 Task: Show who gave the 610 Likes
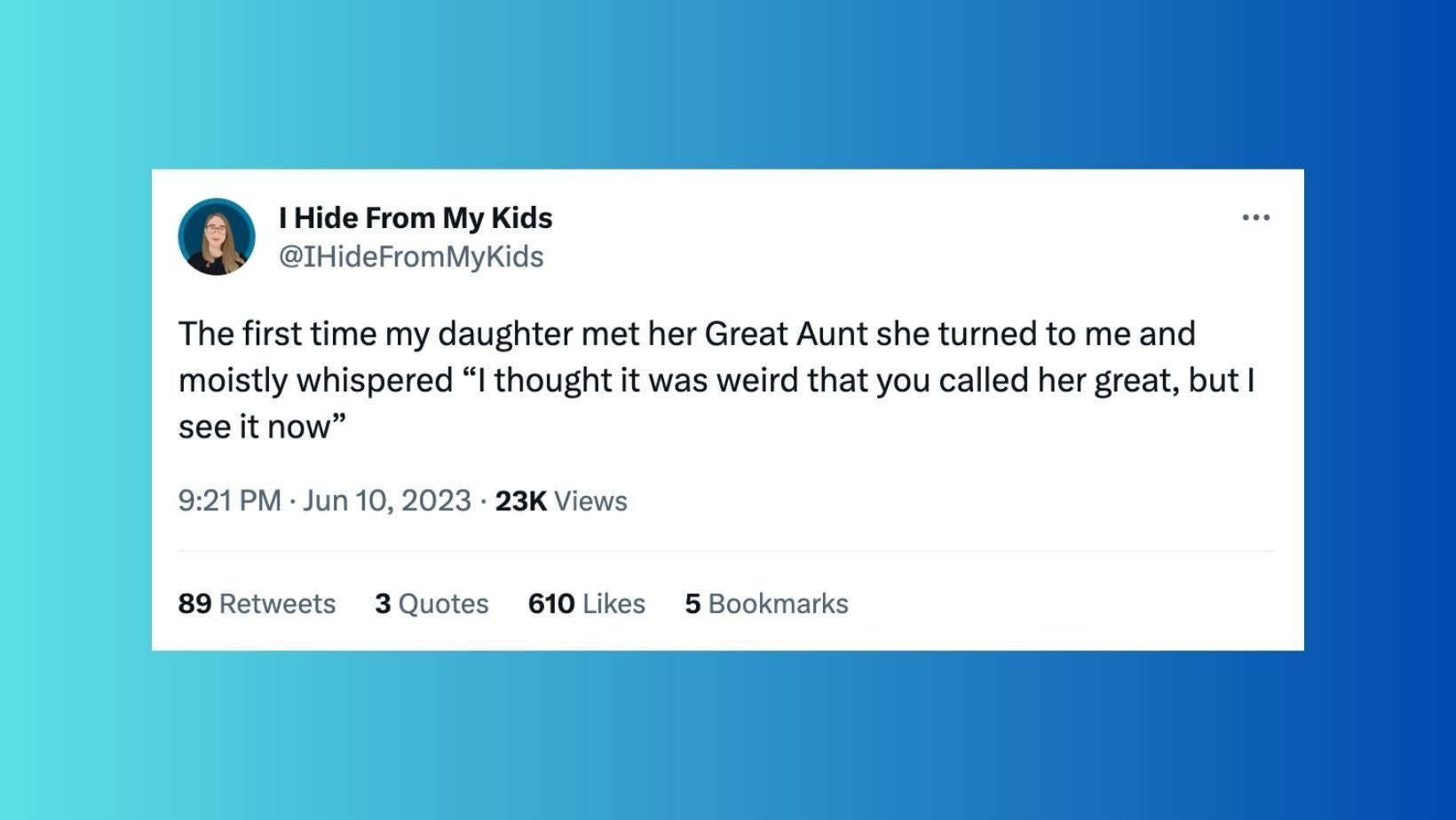coord(586,603)
